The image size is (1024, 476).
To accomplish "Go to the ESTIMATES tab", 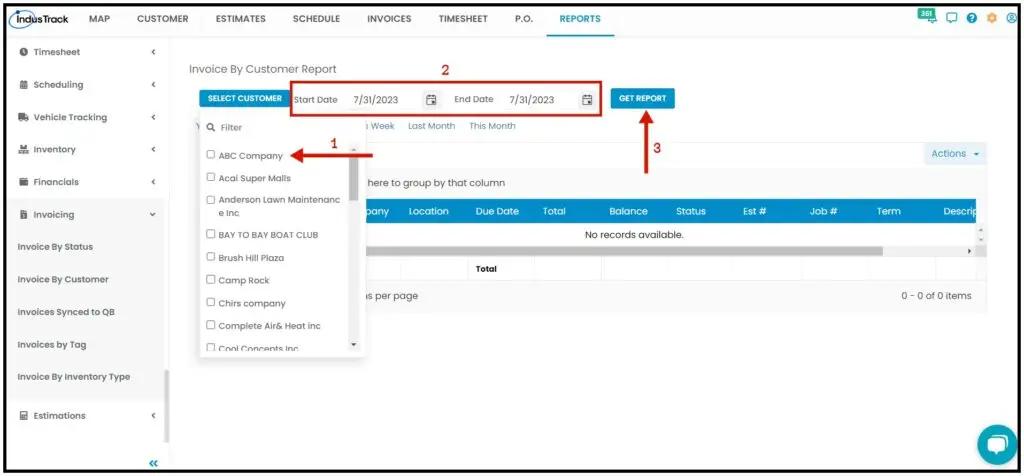I will (240, 19).
